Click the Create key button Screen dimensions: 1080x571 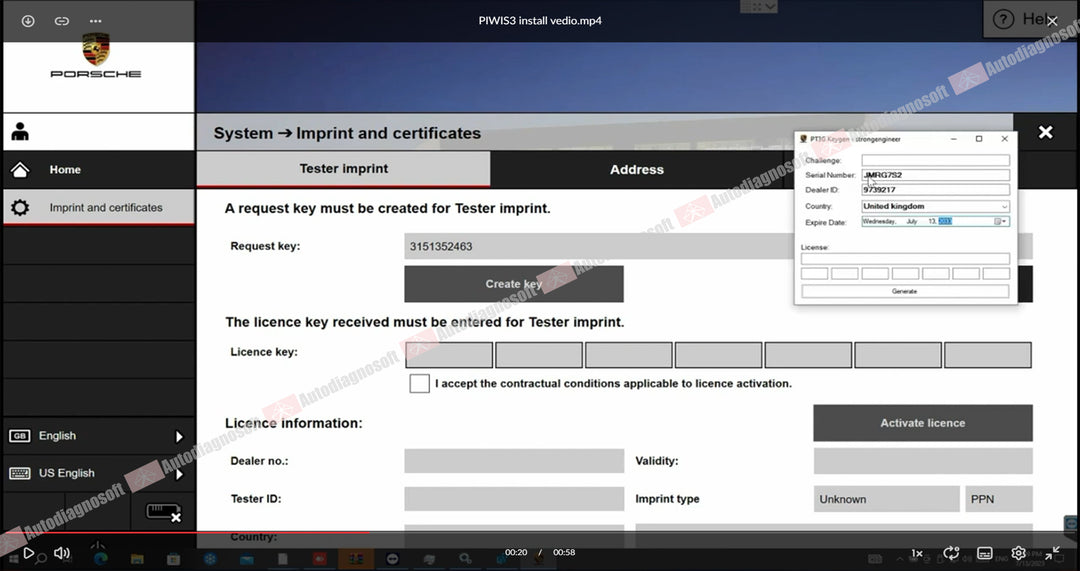point(514,284)
